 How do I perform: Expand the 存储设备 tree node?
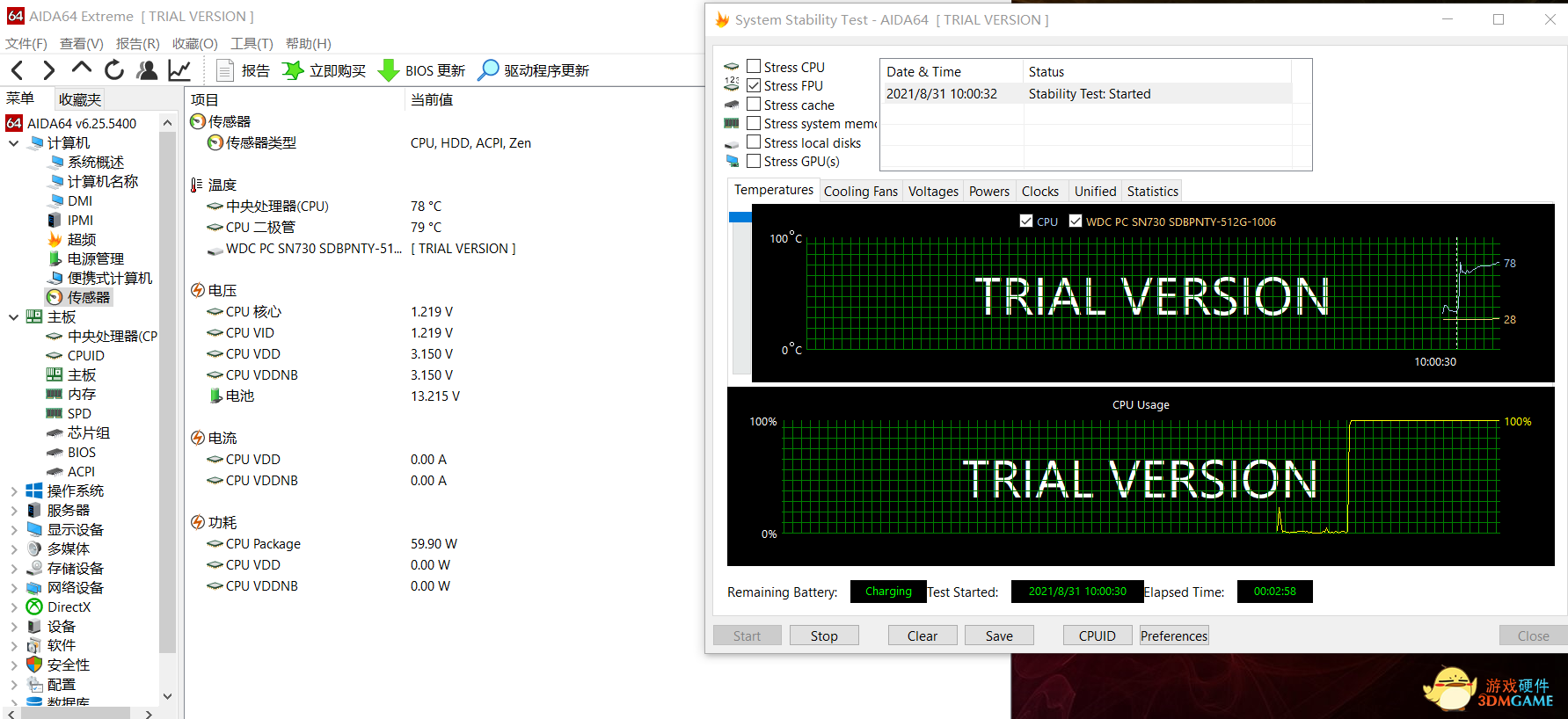13,569
